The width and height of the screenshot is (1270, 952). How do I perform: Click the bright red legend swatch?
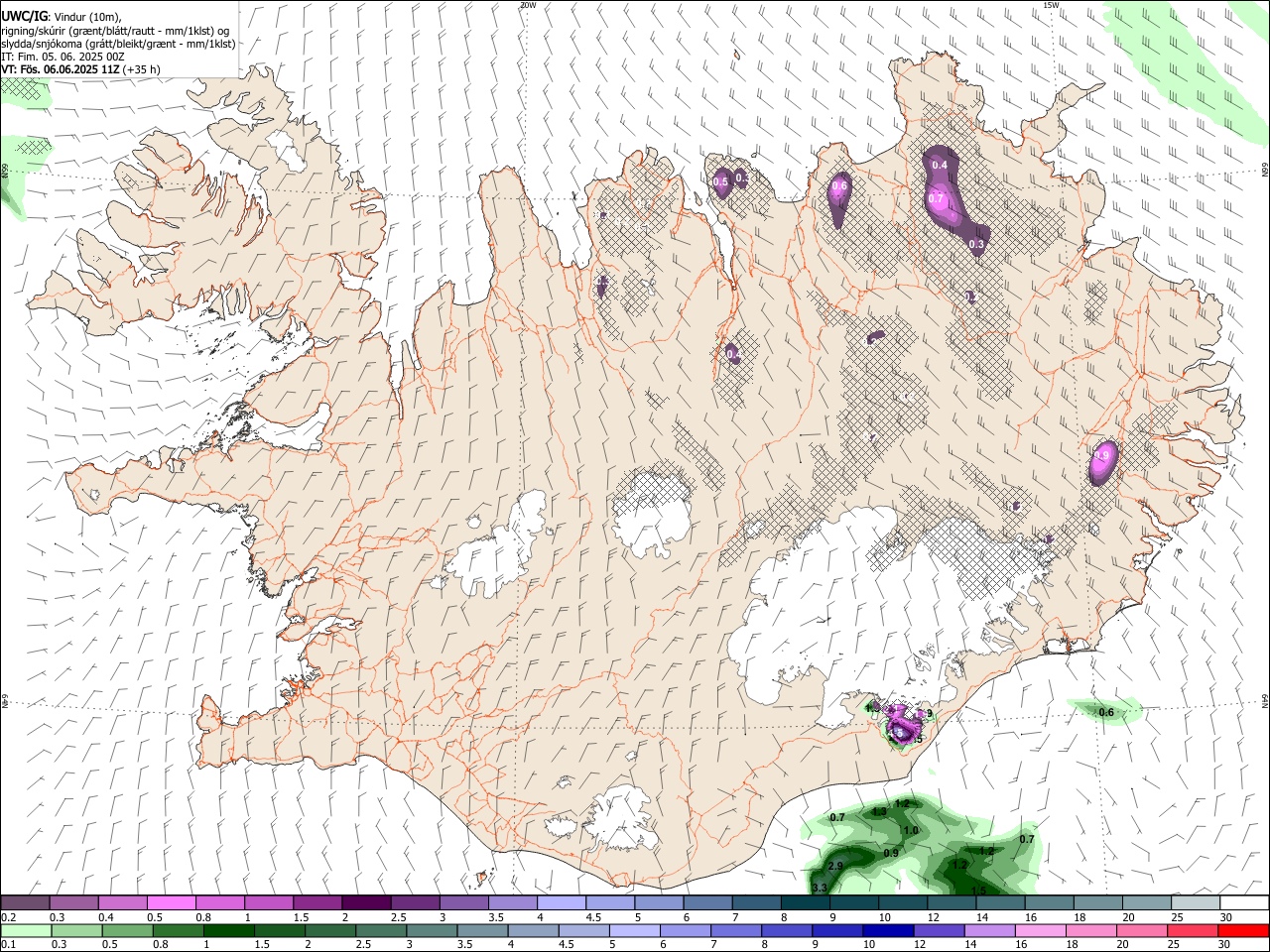1243,931
